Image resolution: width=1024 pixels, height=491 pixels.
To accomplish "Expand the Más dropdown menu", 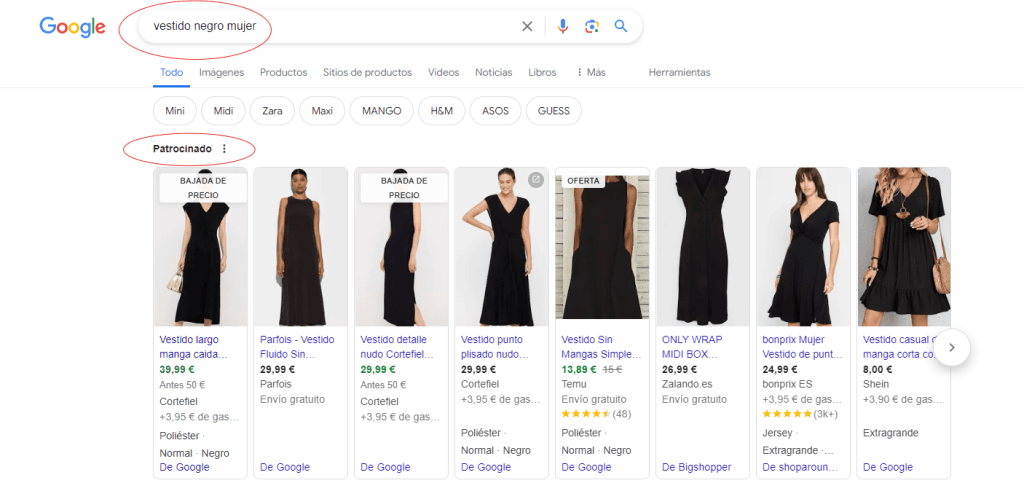I will 590,72.
